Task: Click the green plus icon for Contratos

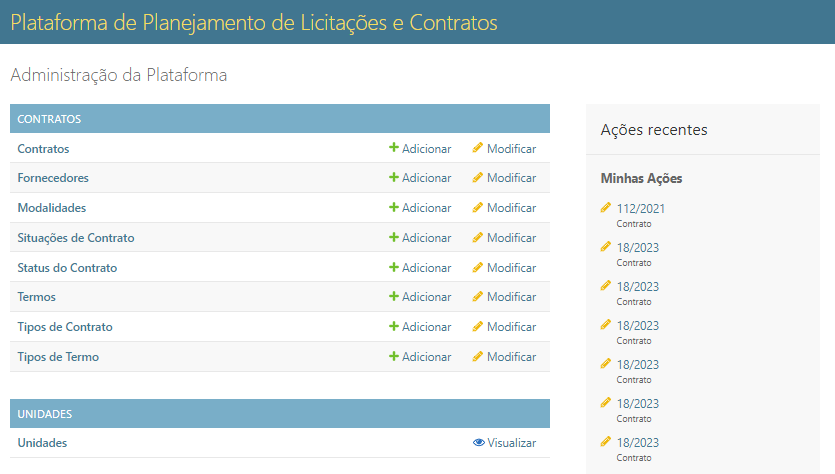Action: click(x=394, y=148)
